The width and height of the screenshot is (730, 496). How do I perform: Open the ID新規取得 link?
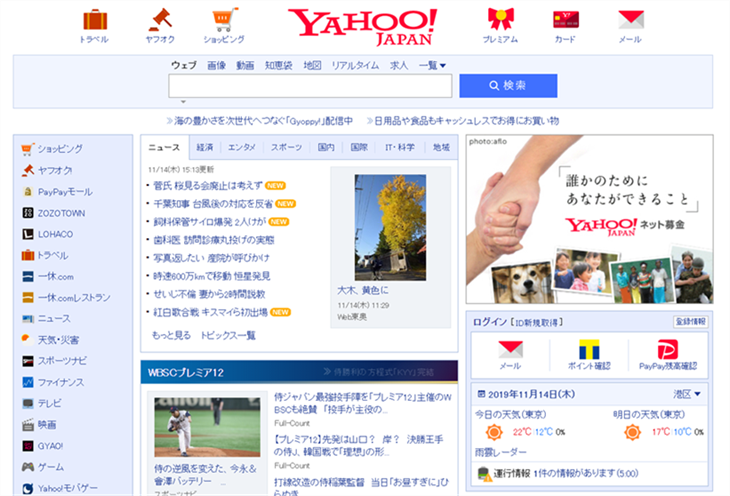(x=539, y=322)
